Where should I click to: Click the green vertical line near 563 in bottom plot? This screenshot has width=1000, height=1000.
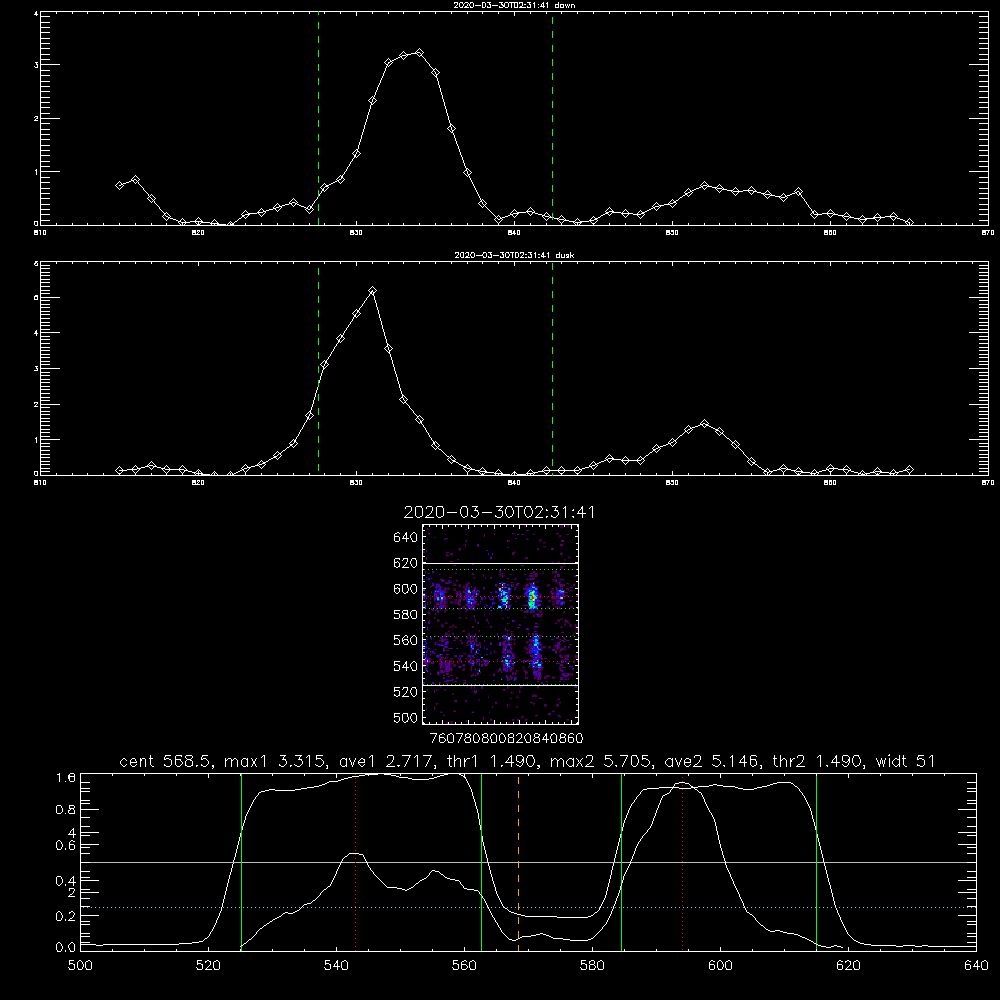pos(482,862)
